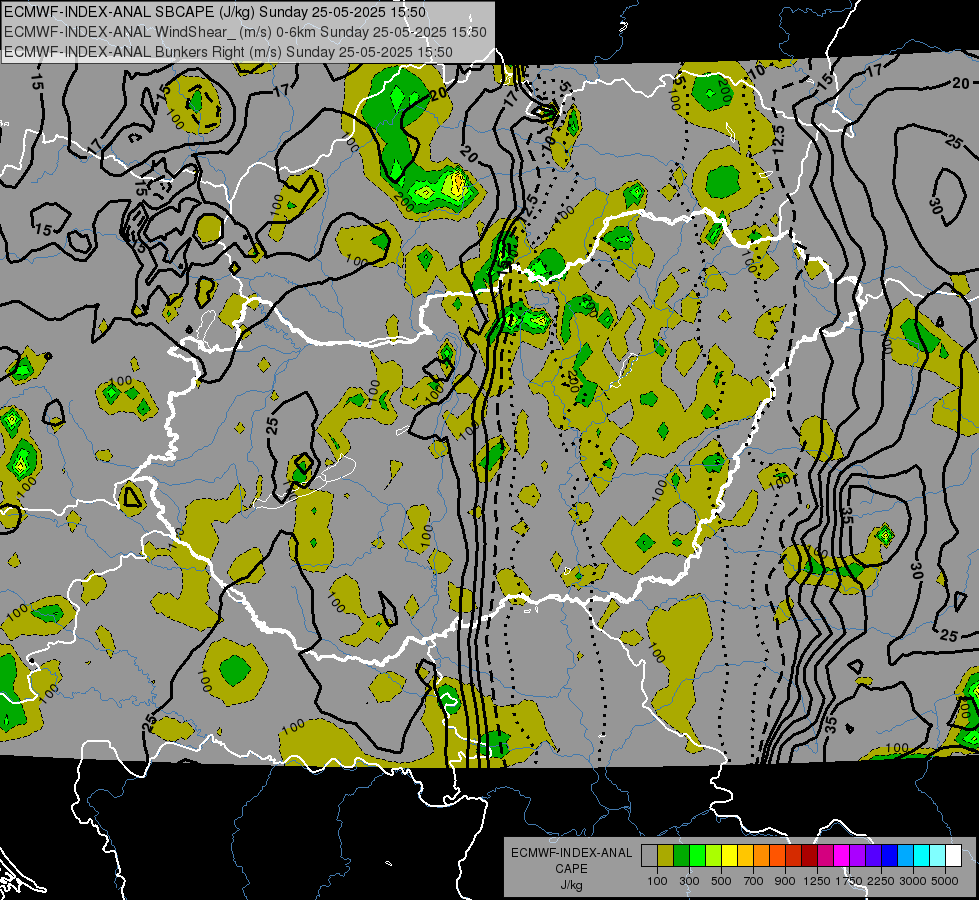
Task: Click the bright magenta legend swatch
Action: point(842,856)
